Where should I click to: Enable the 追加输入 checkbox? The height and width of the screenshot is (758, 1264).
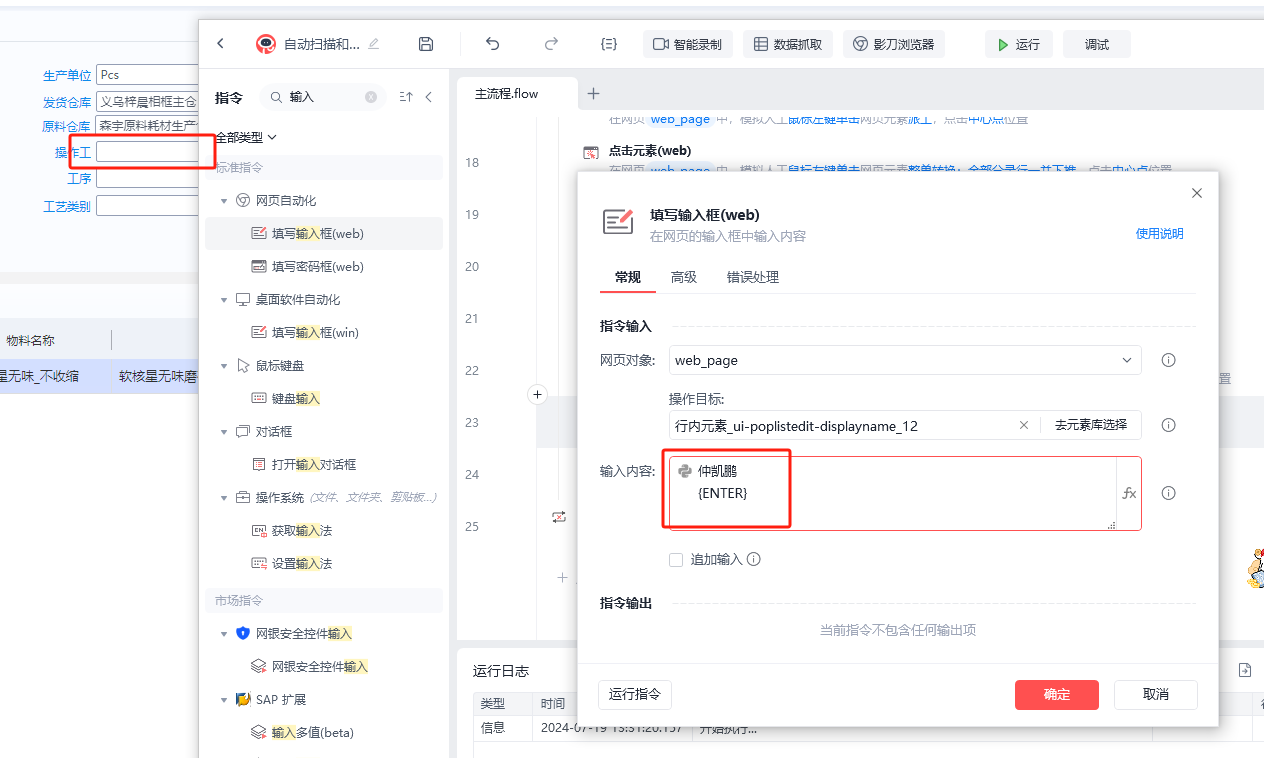676,560
